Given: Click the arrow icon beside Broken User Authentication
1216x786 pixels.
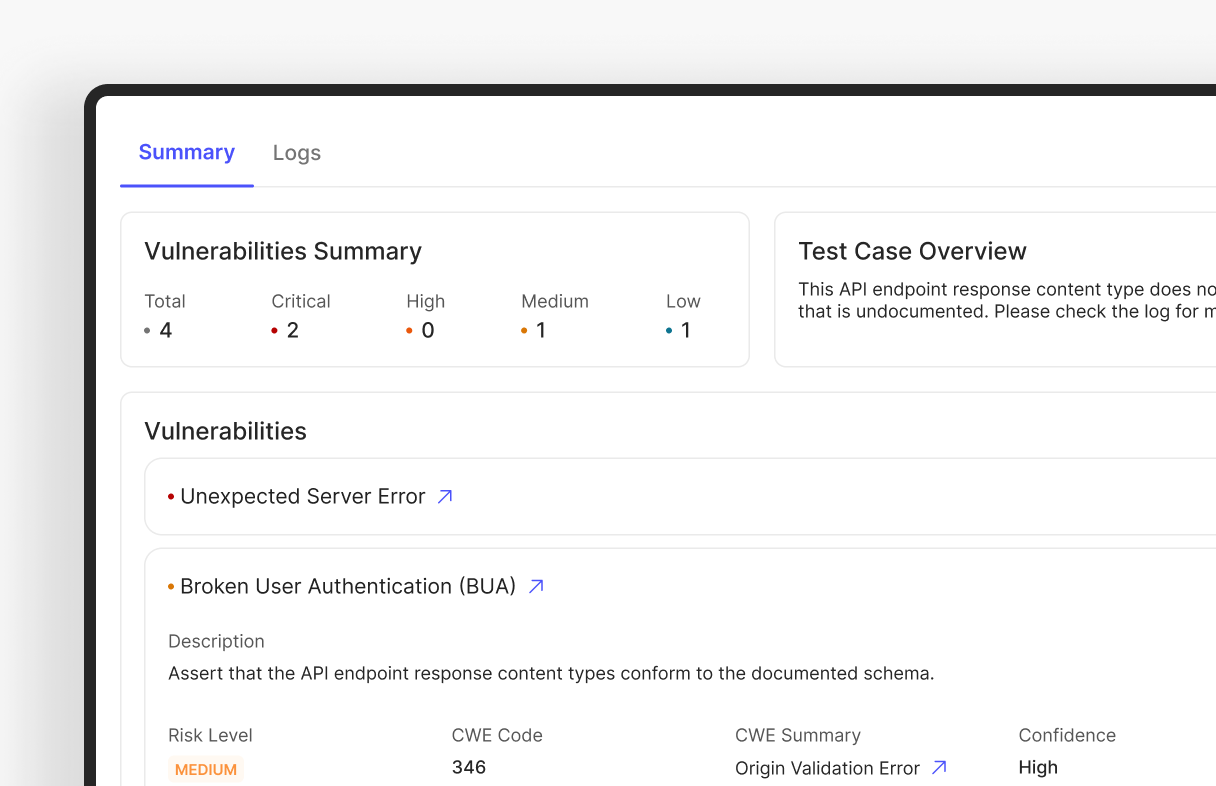Looking at the screenshot, I should pos(536,586).
